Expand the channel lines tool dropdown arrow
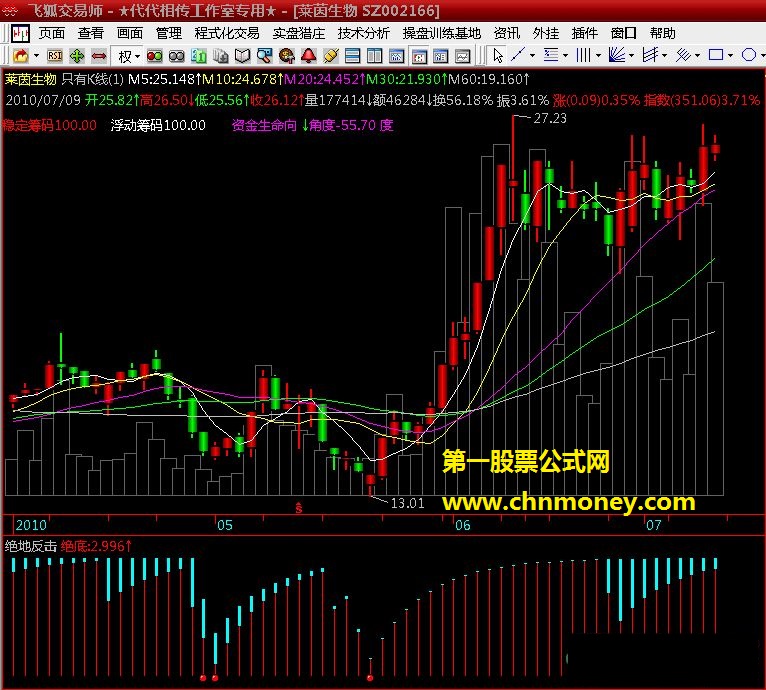 click(x=664, y=56)
